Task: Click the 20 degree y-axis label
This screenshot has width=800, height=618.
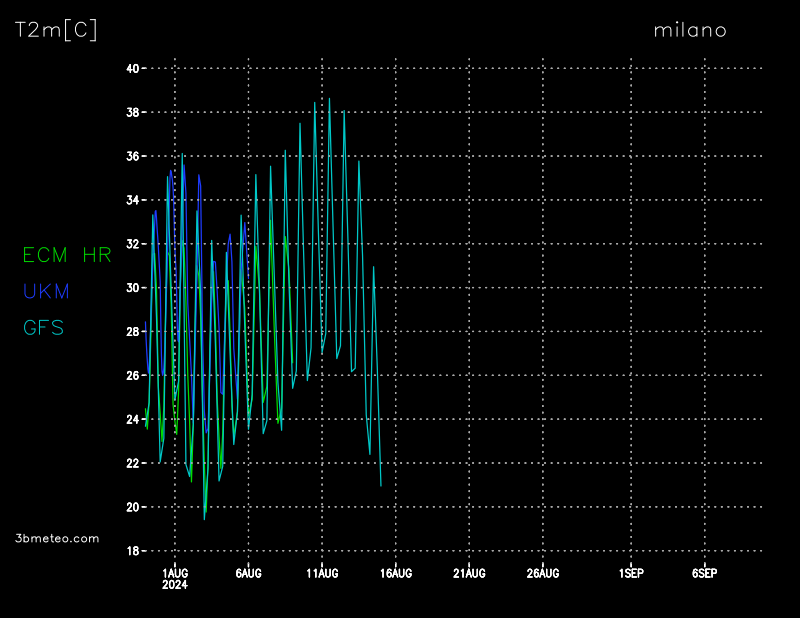Action: (132, 507)
